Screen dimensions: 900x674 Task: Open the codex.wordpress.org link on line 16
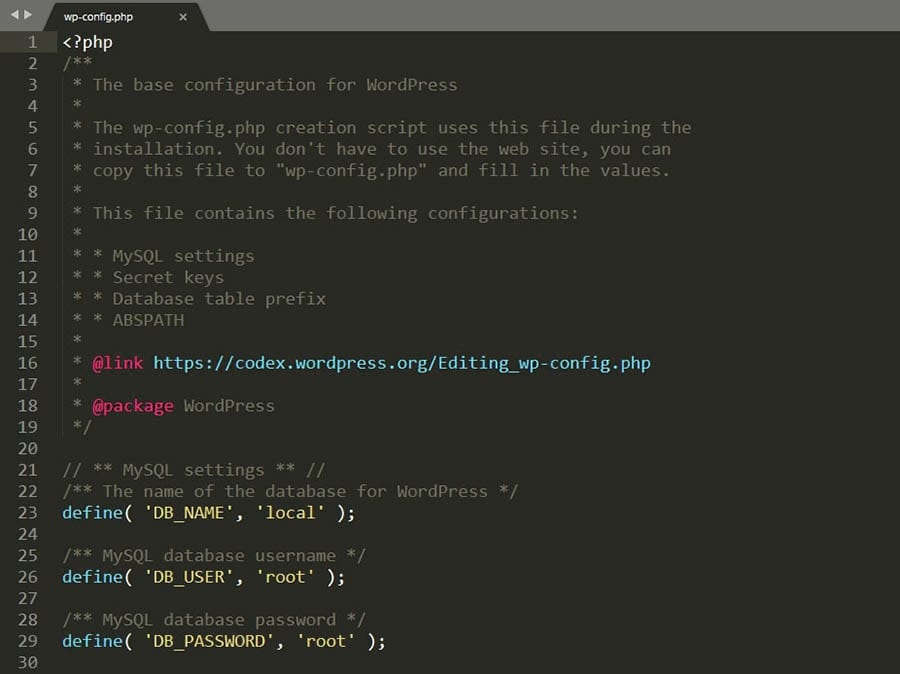(401, 363)
